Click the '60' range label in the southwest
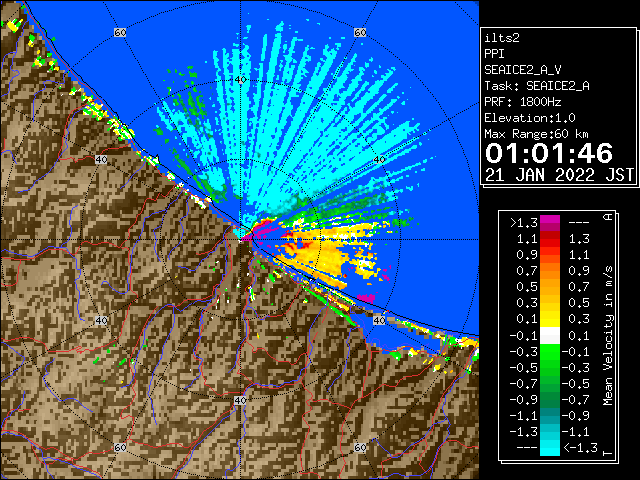640x480 pixels. click(x=120, y=447)
